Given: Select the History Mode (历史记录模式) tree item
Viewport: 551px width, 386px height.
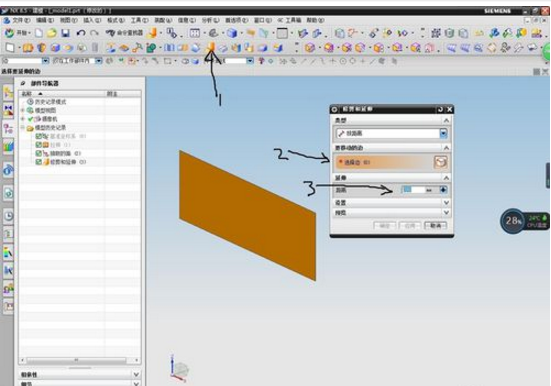Looking at the screenshot, I should coord(50,102).
